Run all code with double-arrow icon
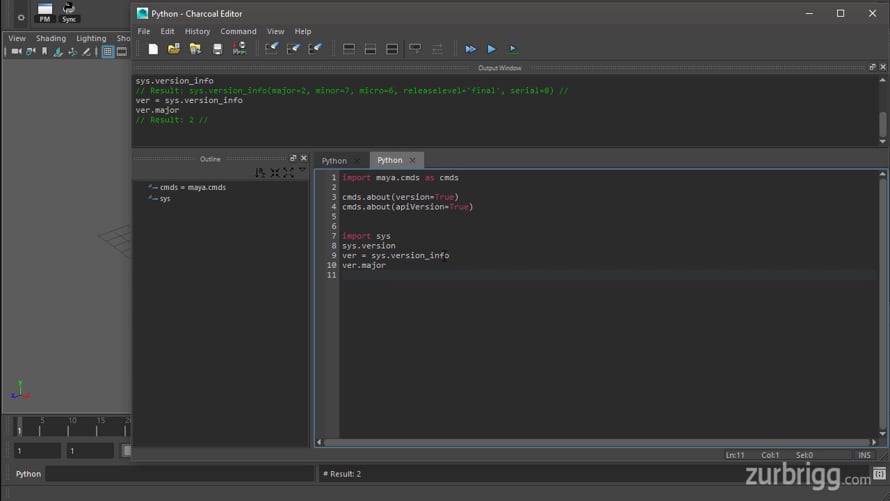Image resolution: width=890 pixels, height=501 pixels. (x=470, y=49)
